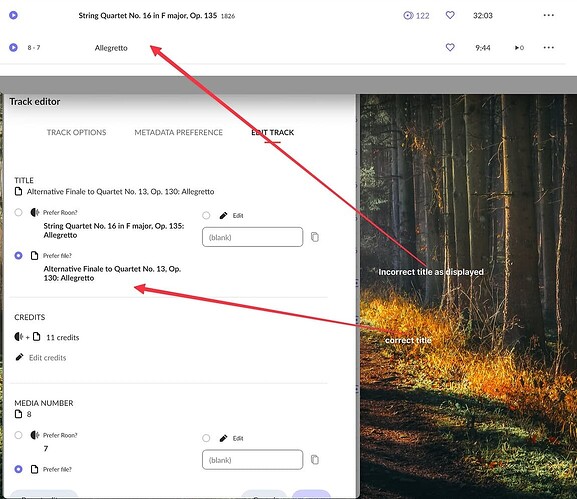Viewport: 577px width, 499px height.
Task: Favorite the String Quartet No. 16 heart icon
Action: click(450, 15)
